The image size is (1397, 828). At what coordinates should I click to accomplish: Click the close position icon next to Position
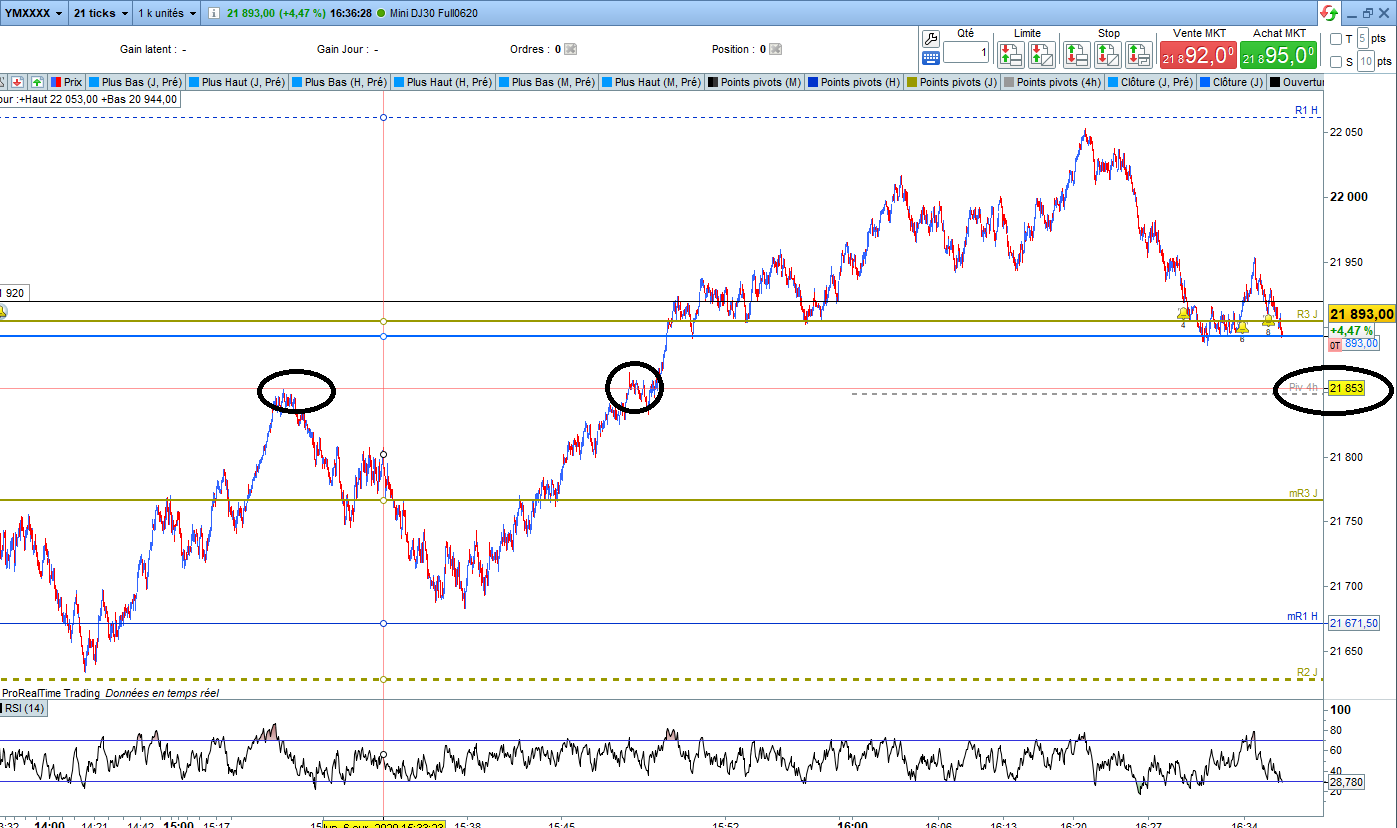(774, 49)
